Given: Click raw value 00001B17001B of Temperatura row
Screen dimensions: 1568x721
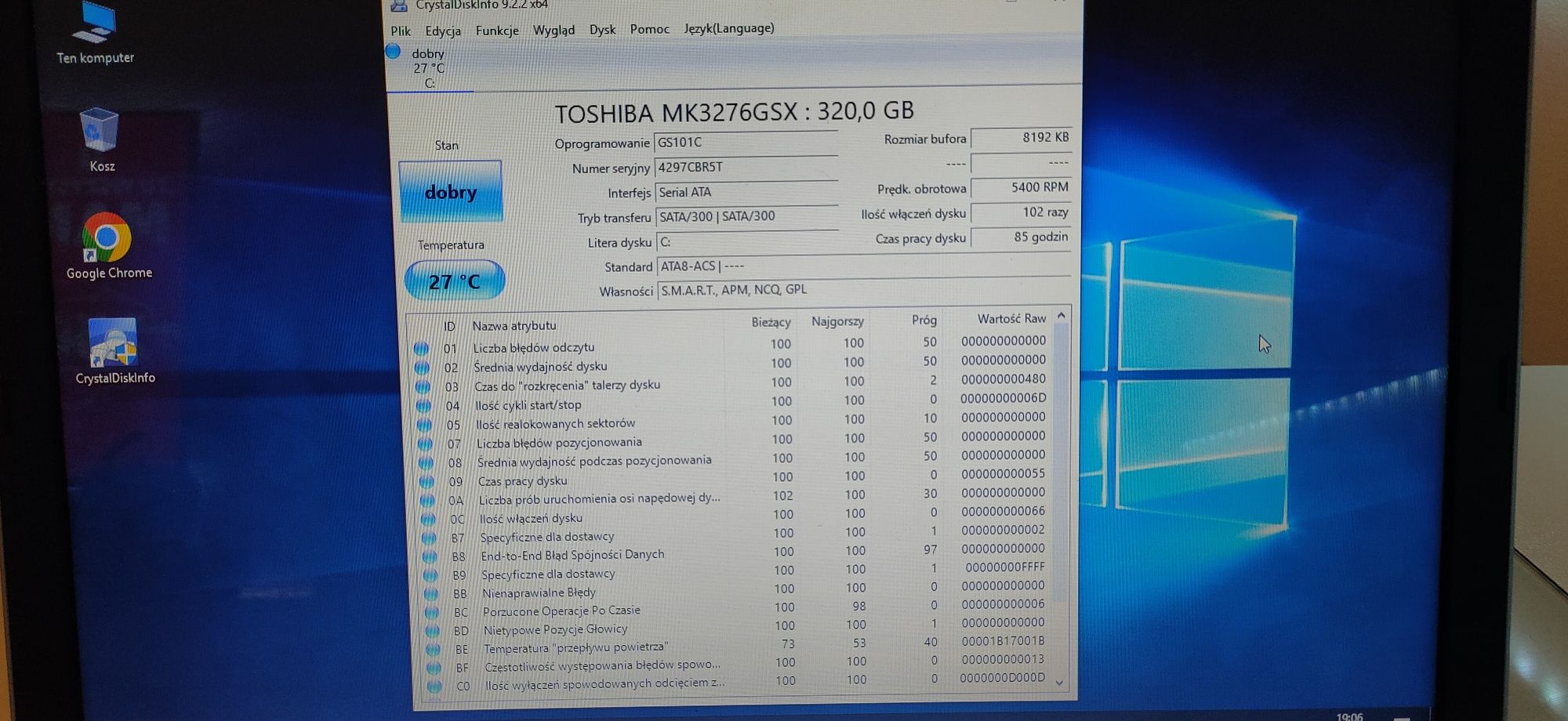Looking at the screenshot, I should 1003,641.
